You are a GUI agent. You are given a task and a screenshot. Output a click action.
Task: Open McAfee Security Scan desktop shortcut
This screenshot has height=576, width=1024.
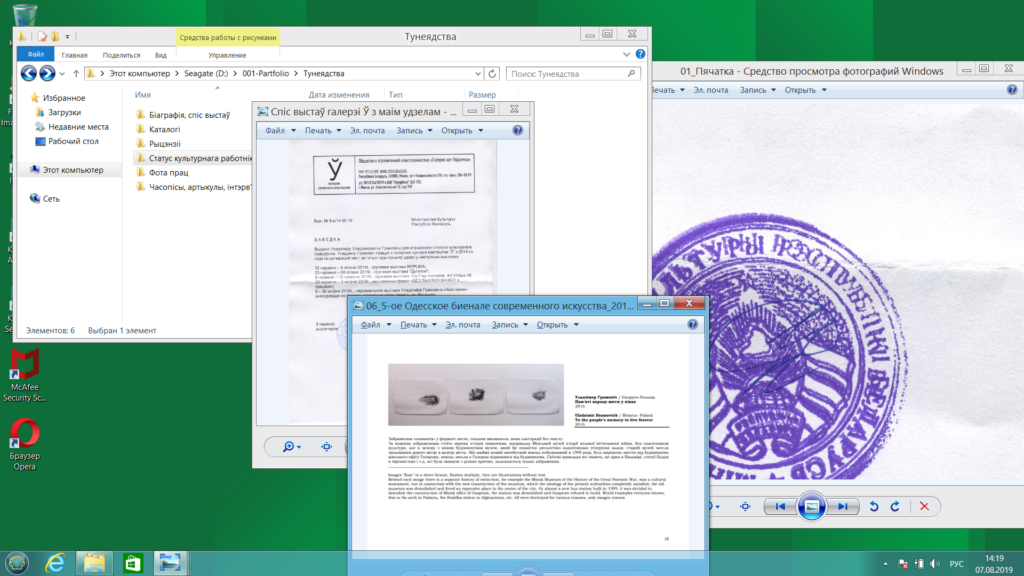24,376
